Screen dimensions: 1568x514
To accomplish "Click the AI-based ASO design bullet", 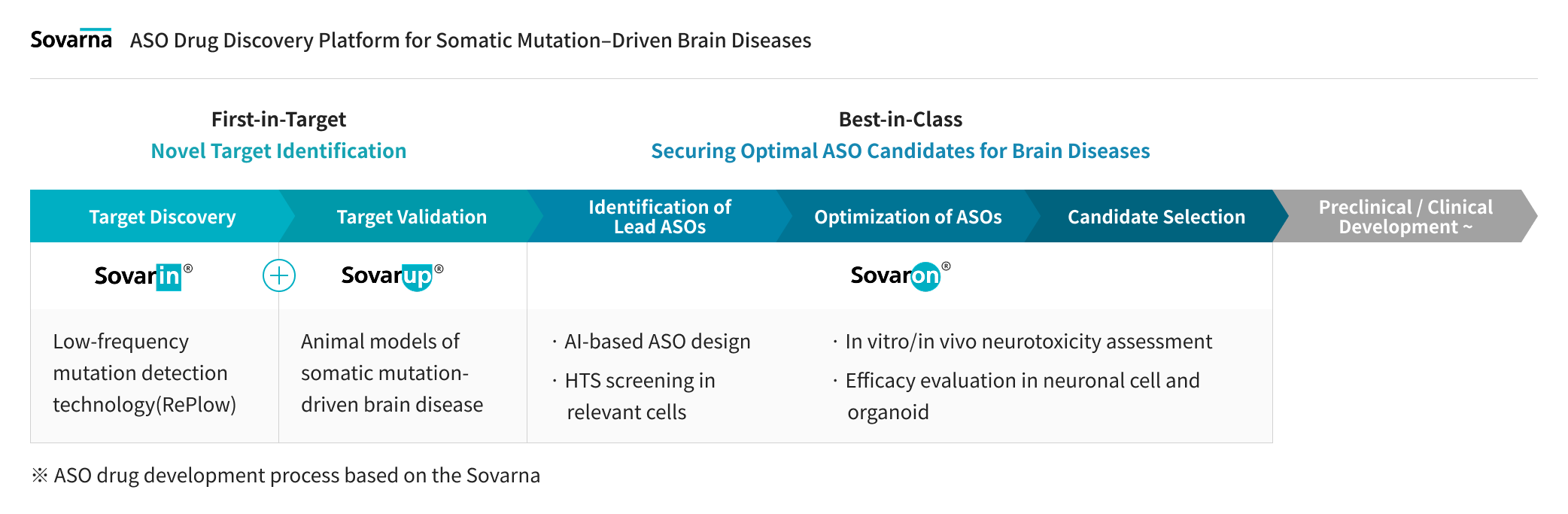I will click(x=657, y=342).
